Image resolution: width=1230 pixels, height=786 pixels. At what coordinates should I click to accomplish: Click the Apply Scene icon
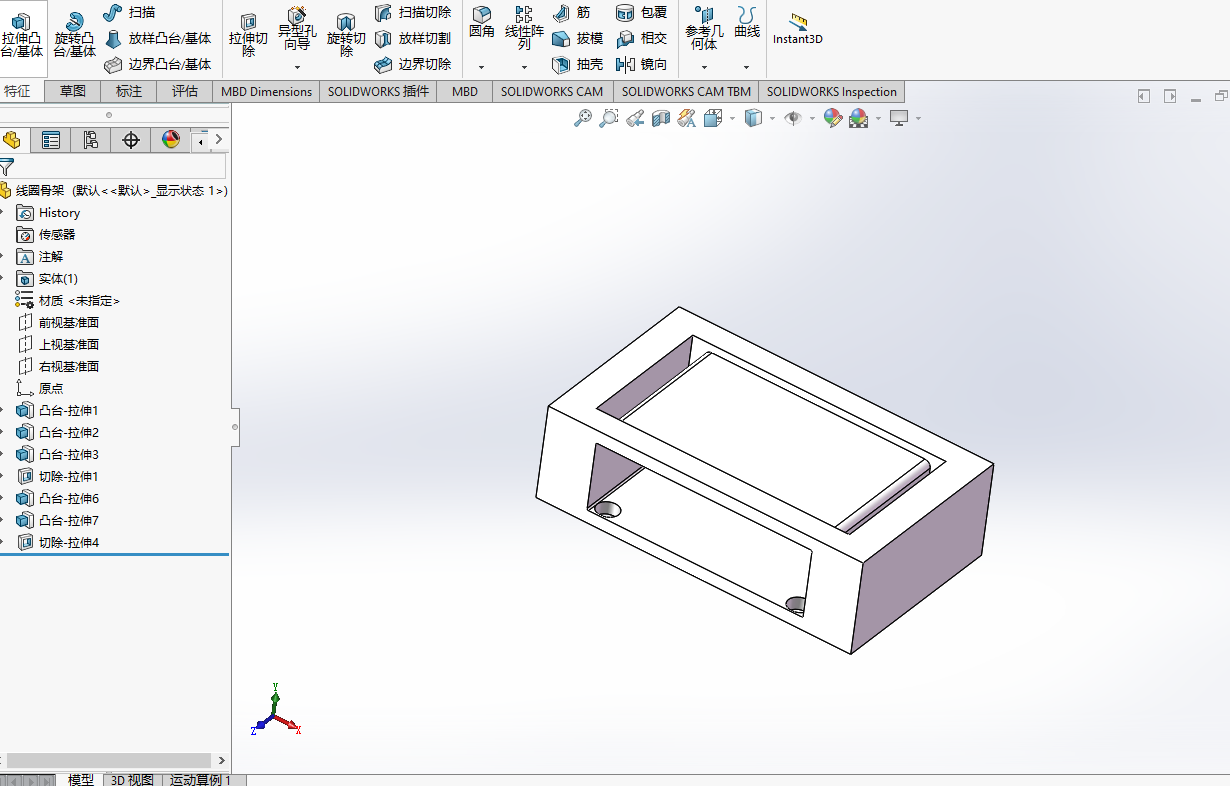[x=858, y=118]
